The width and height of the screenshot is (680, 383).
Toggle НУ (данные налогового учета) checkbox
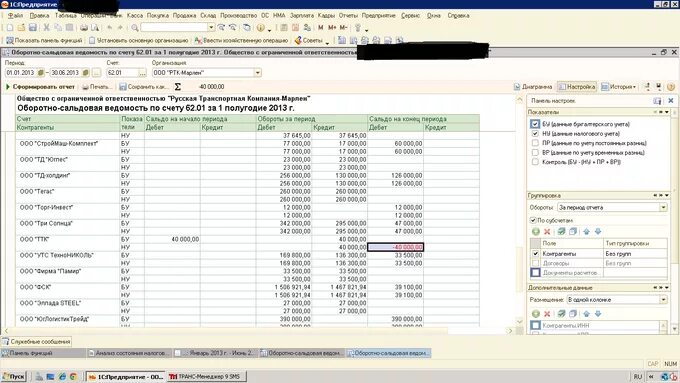535,134
